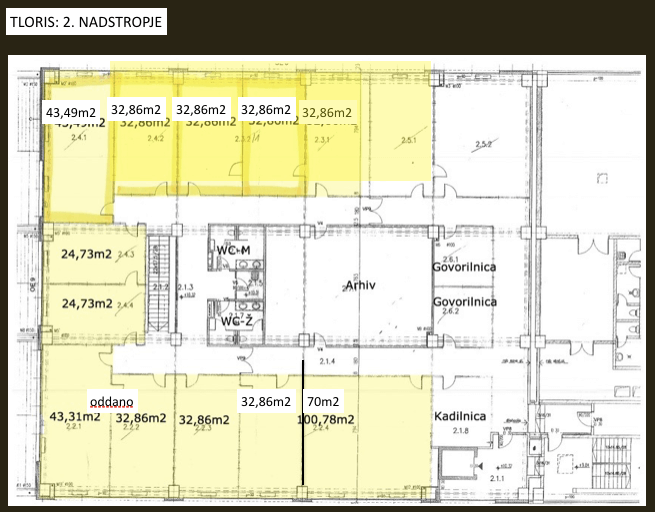Click the 'oddano' text label
This screenshot has height=512, width=655.
point(112,400)
